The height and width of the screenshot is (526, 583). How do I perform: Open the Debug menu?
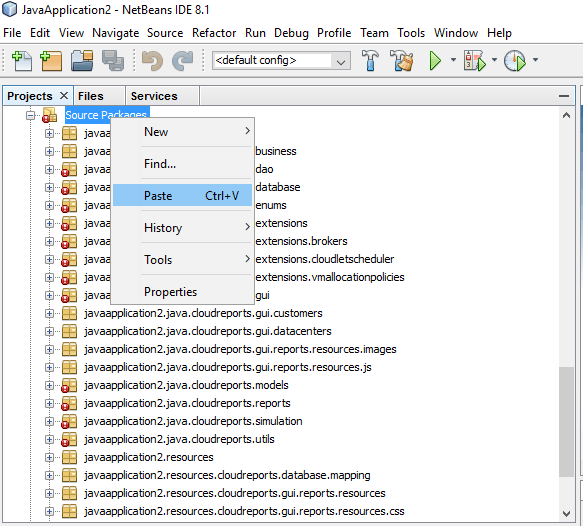[291, 33]
